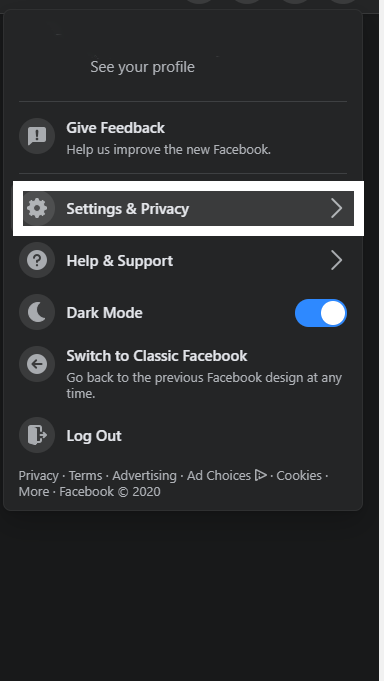
Task: Select Switch to Classic Facebook option
Action: (x=183, y=374)
